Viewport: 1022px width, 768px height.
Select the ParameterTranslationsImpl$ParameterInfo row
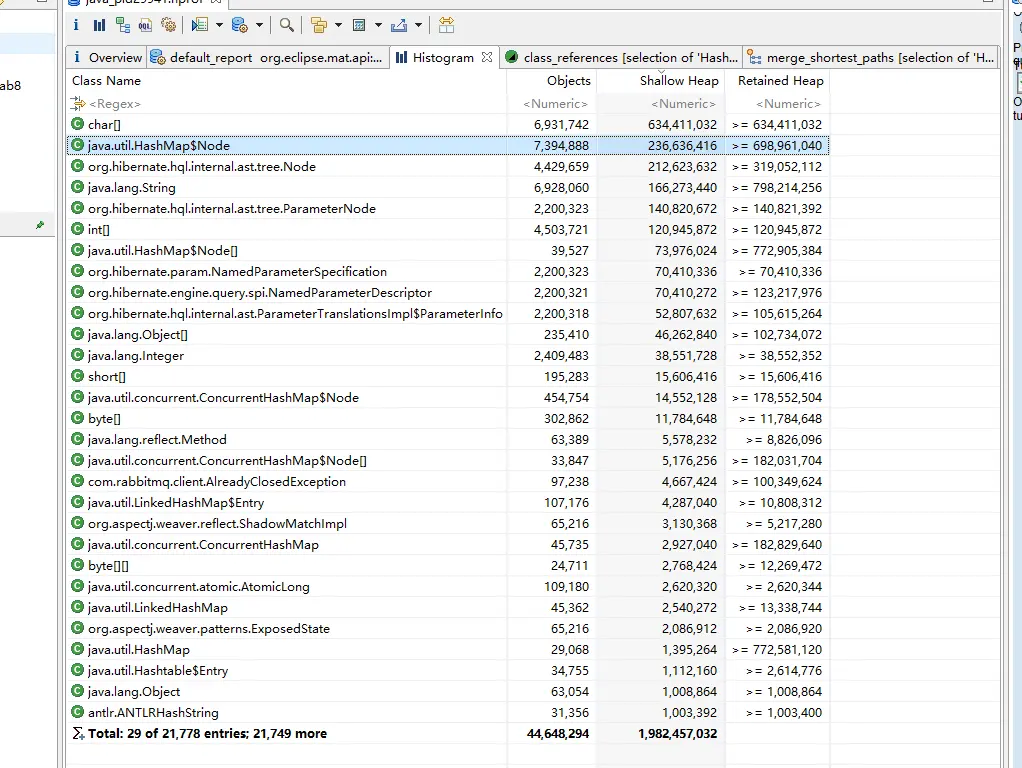(x=448, y=314)
